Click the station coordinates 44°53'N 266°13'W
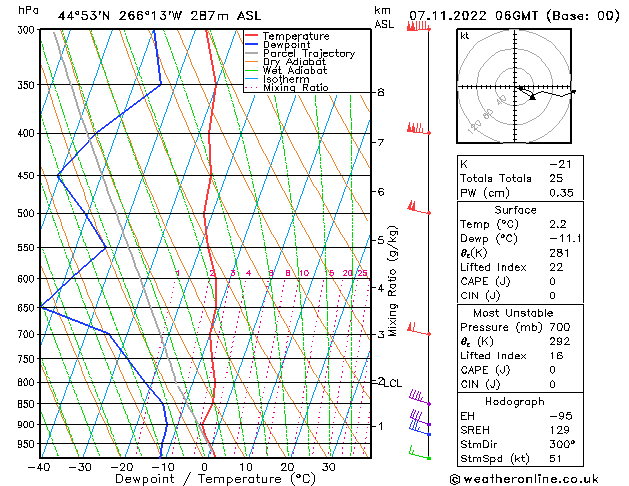This screenshot has width=629, height=486. pos(120,16)
